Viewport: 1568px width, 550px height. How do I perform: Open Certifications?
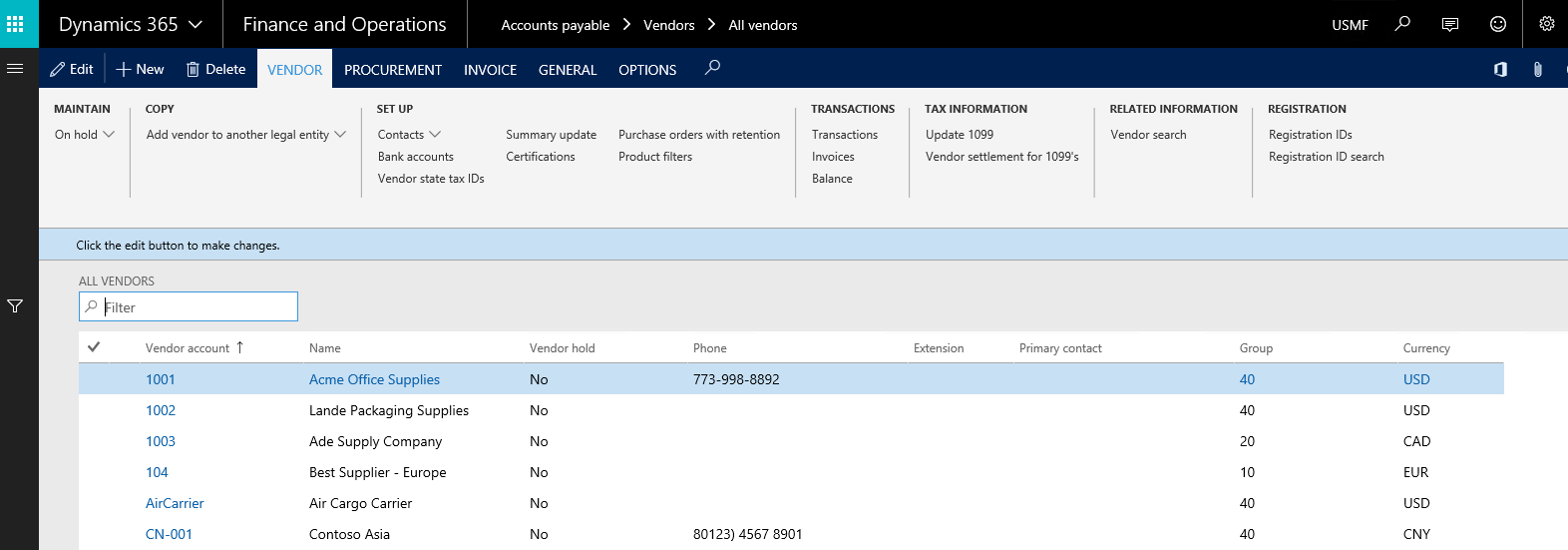[541, 157]
